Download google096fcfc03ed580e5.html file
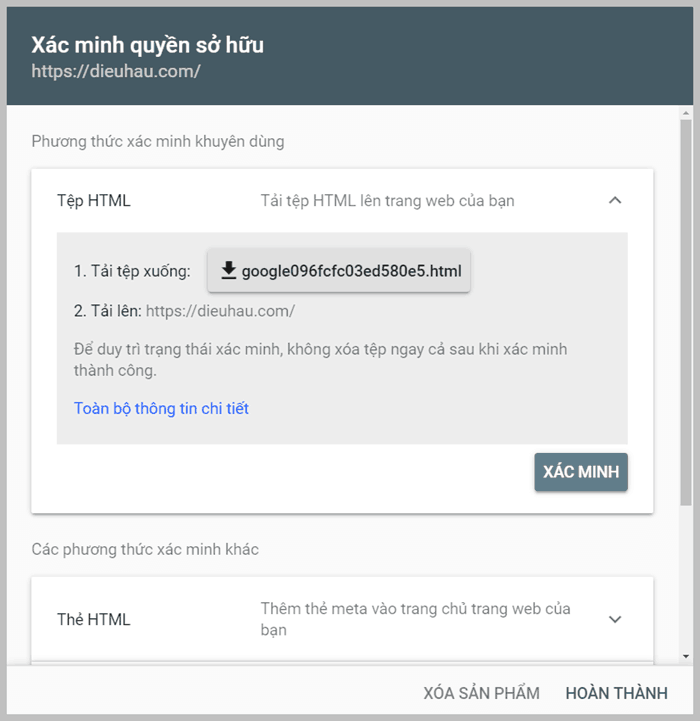Viewport: 700px width, 721px height. pyautogui.click(x=339, y=270)
